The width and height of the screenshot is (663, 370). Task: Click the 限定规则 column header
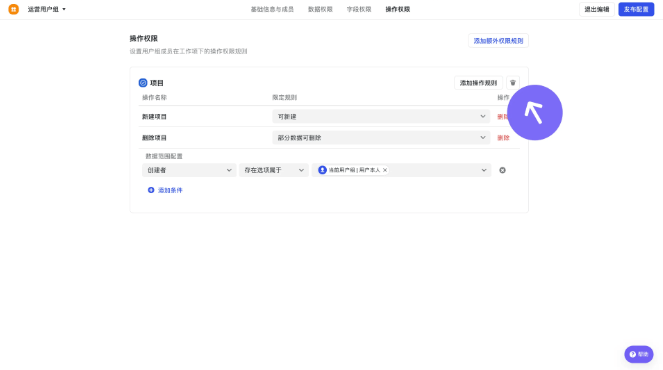coord(285,97)
